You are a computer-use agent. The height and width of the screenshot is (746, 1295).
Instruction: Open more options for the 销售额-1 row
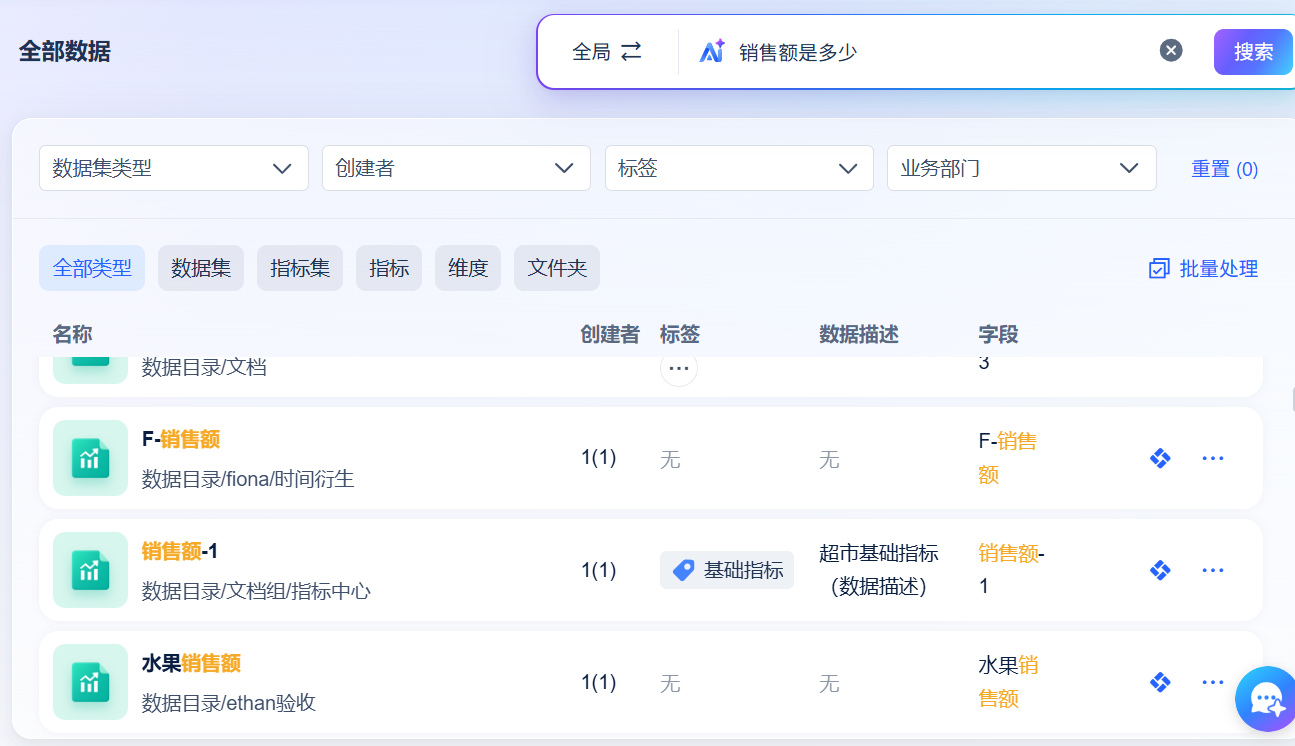coord(1213,571)
